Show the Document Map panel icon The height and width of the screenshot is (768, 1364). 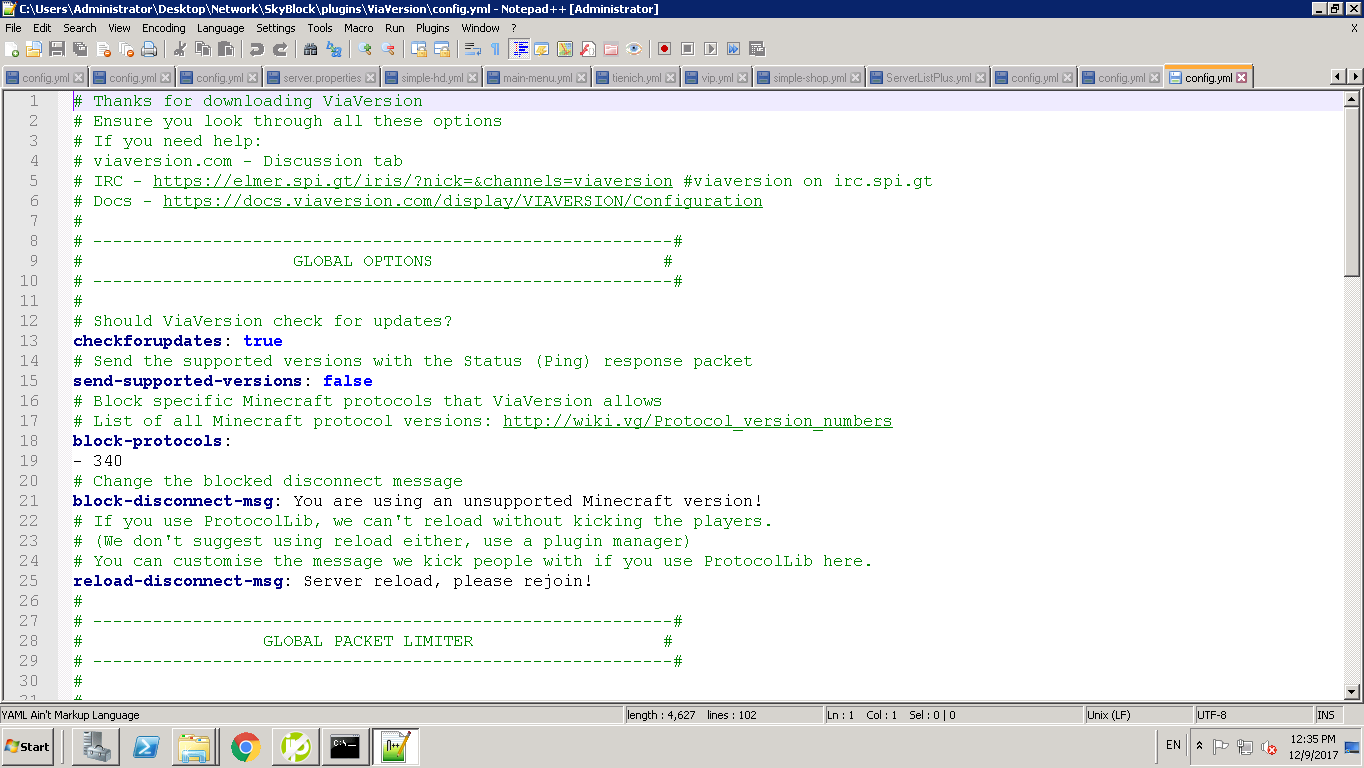[565, 49]
